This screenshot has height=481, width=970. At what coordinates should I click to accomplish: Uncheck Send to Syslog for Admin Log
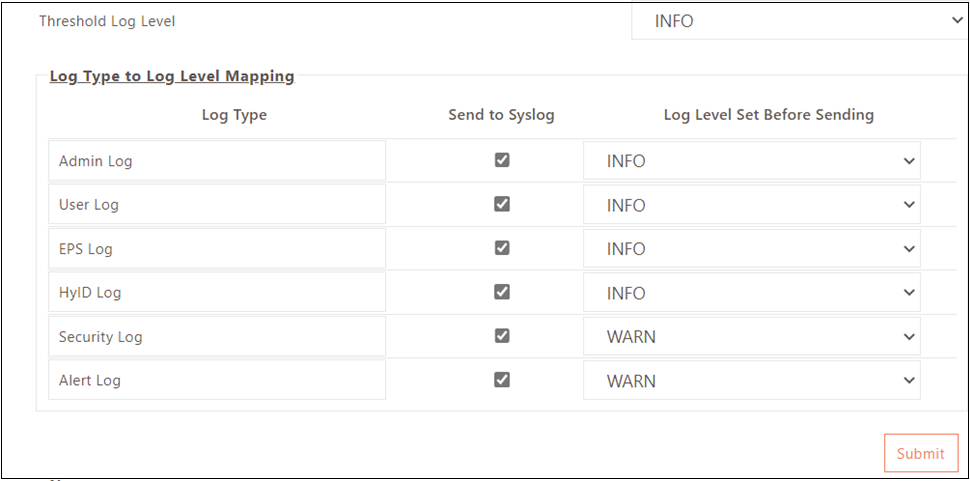[x=502, y=160]
